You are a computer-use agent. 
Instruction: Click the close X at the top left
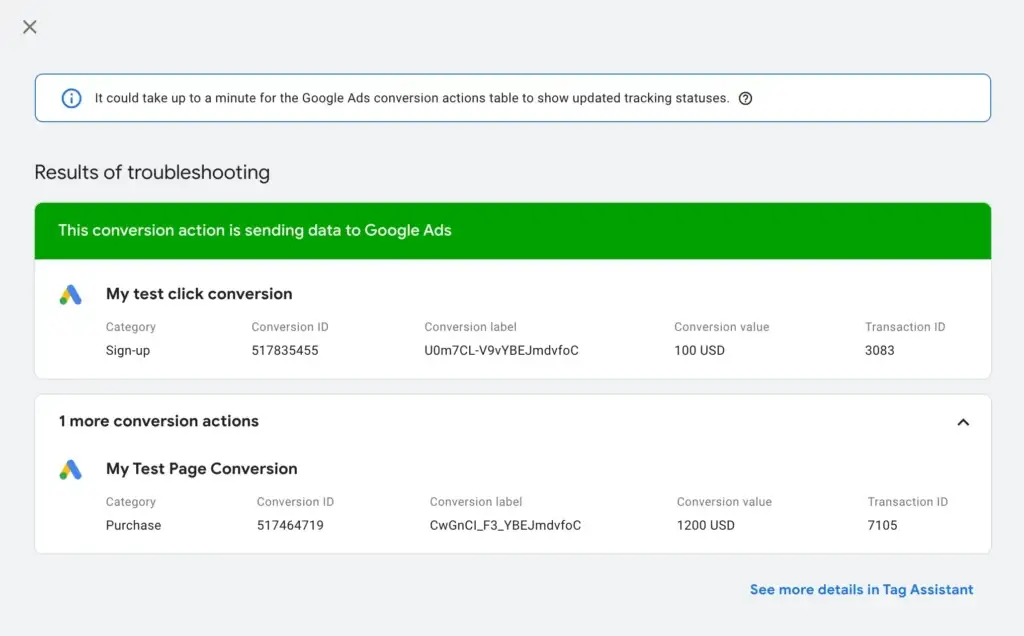pyautogui.click(x=29, y=27)
